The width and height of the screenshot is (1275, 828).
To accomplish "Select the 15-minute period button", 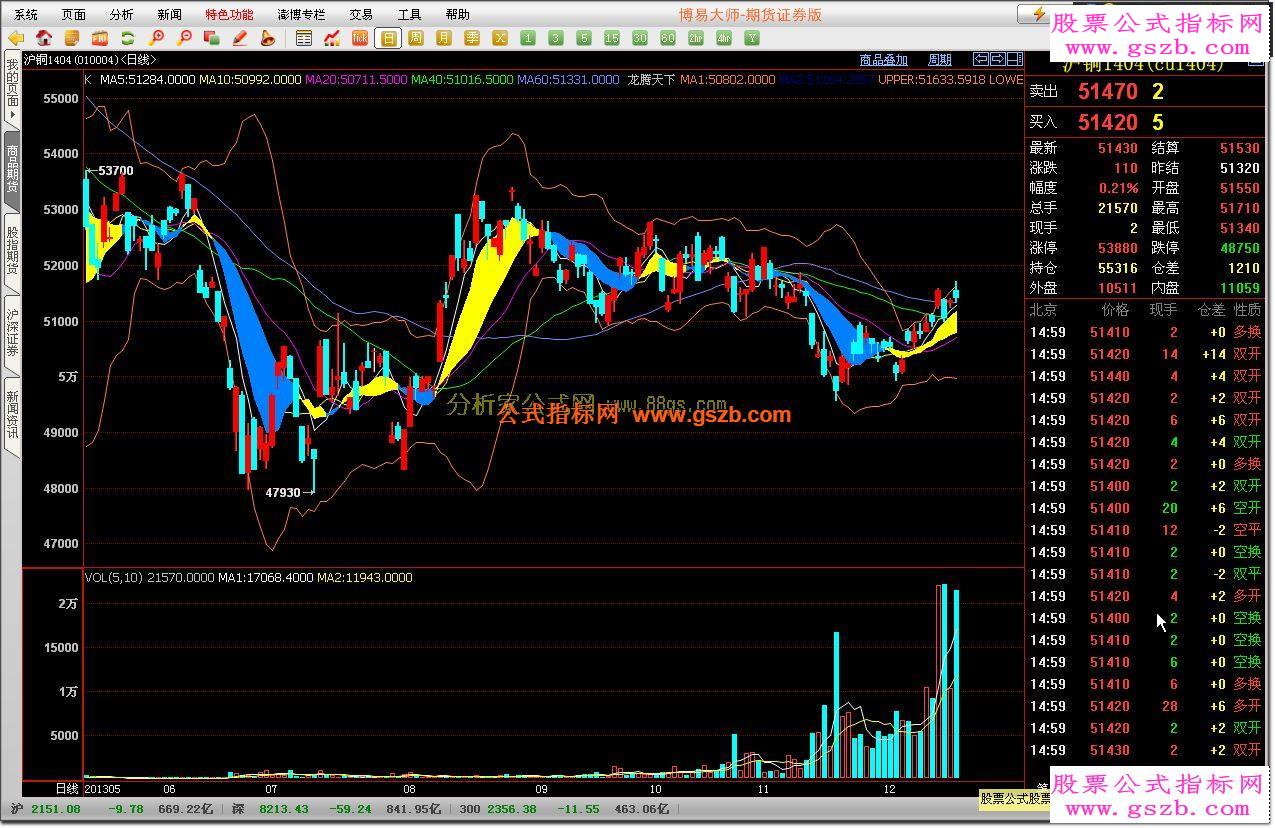I will pyautogui.click(x=612, y=38).
